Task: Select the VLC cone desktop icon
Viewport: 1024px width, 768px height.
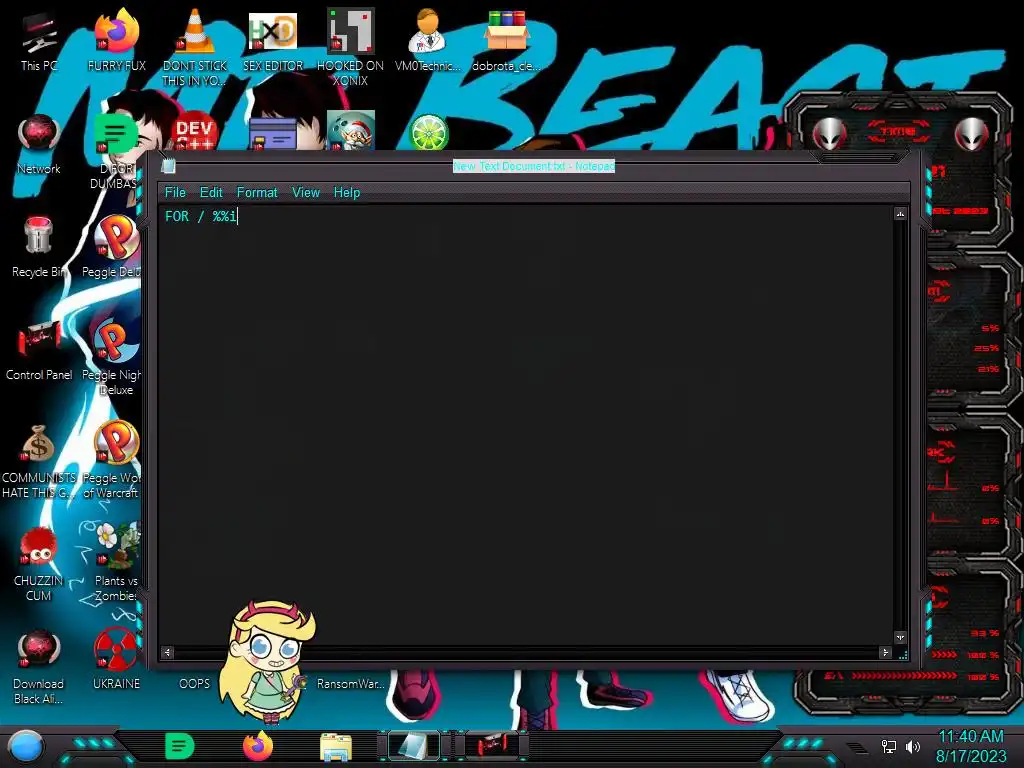Action: tap(195, 47)
